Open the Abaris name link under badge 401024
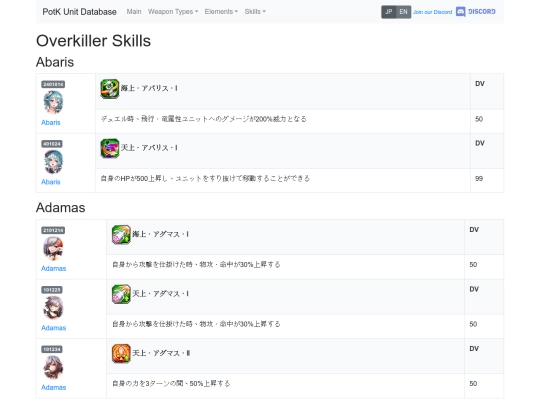The height and width of the screenshot is (405, 540). point(51,182)
